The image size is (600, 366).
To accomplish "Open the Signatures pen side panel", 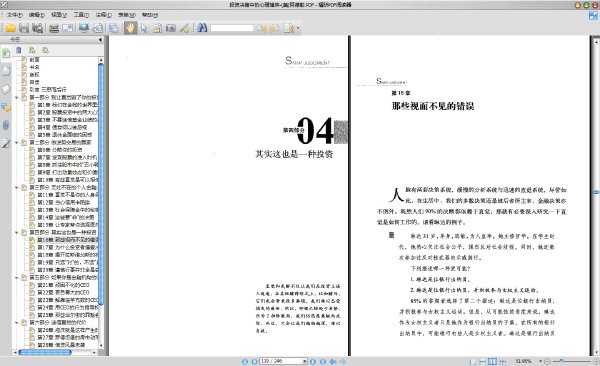I will click(6, 143).
